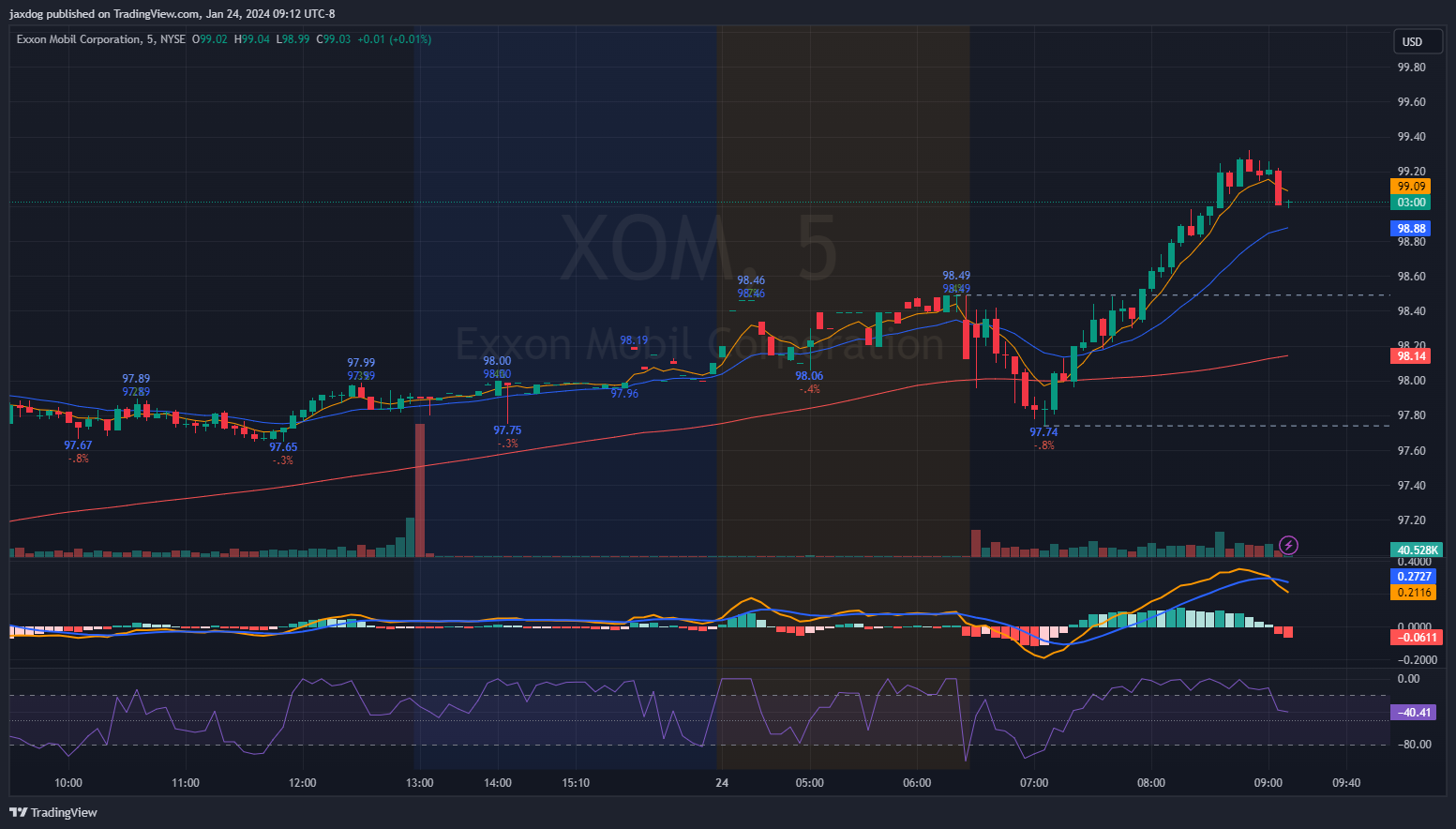Click the 07:00 time axis label

(x=1034, y=783)
